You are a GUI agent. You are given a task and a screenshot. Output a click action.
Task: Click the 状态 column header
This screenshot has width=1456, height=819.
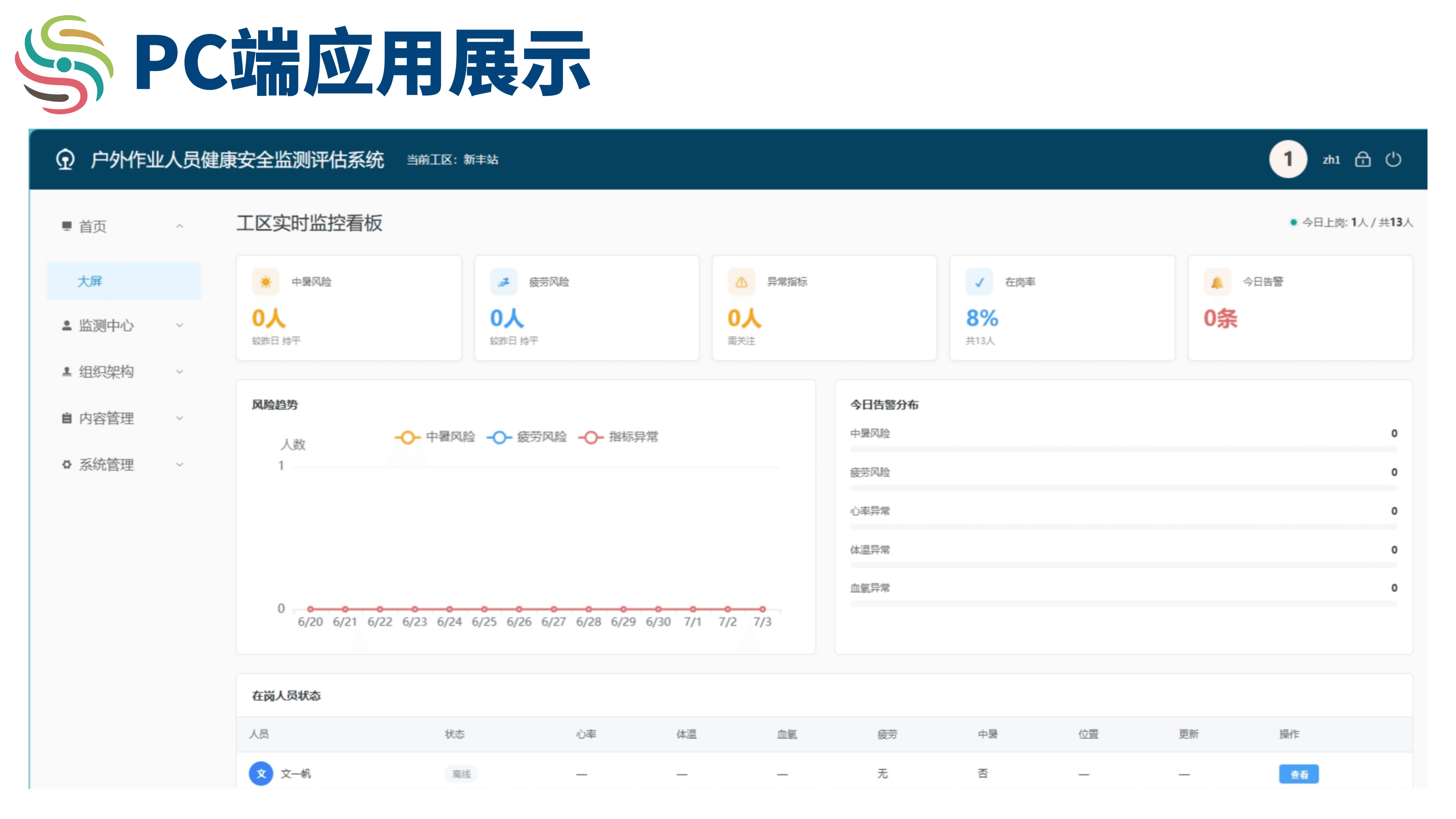pos(455,734)
